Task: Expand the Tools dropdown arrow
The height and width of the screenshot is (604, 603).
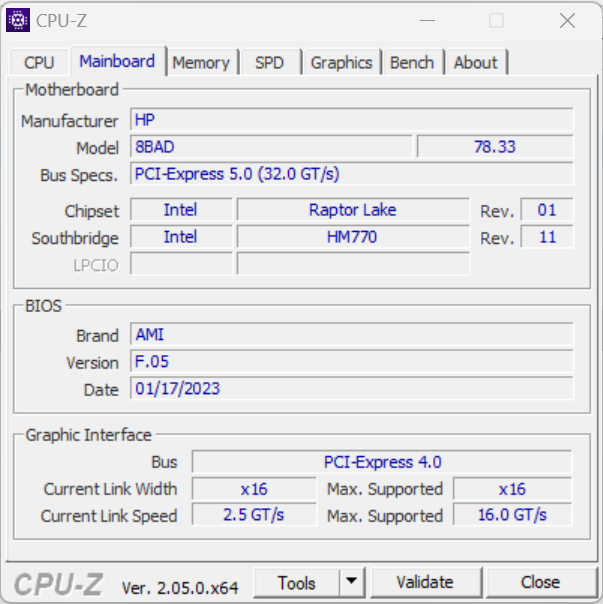Action: tap(351, 582)
